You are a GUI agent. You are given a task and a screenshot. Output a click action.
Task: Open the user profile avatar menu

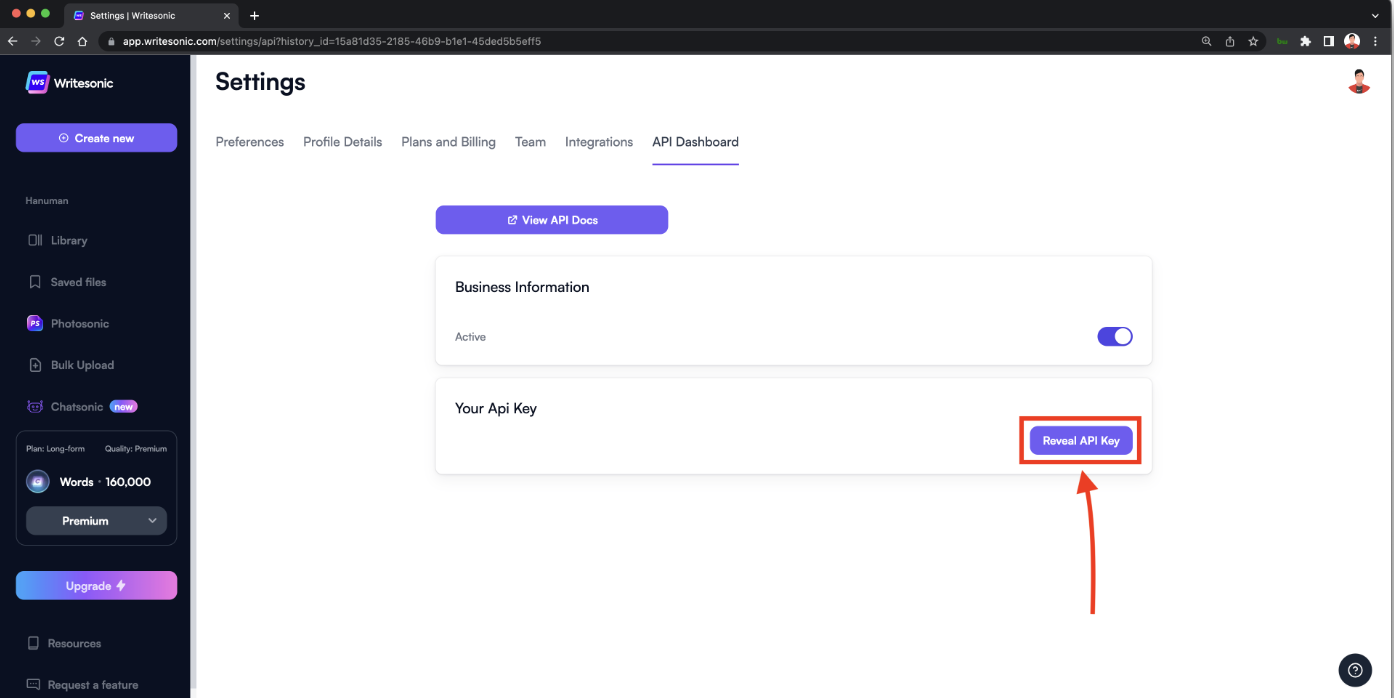click(x=1358, y=82)
